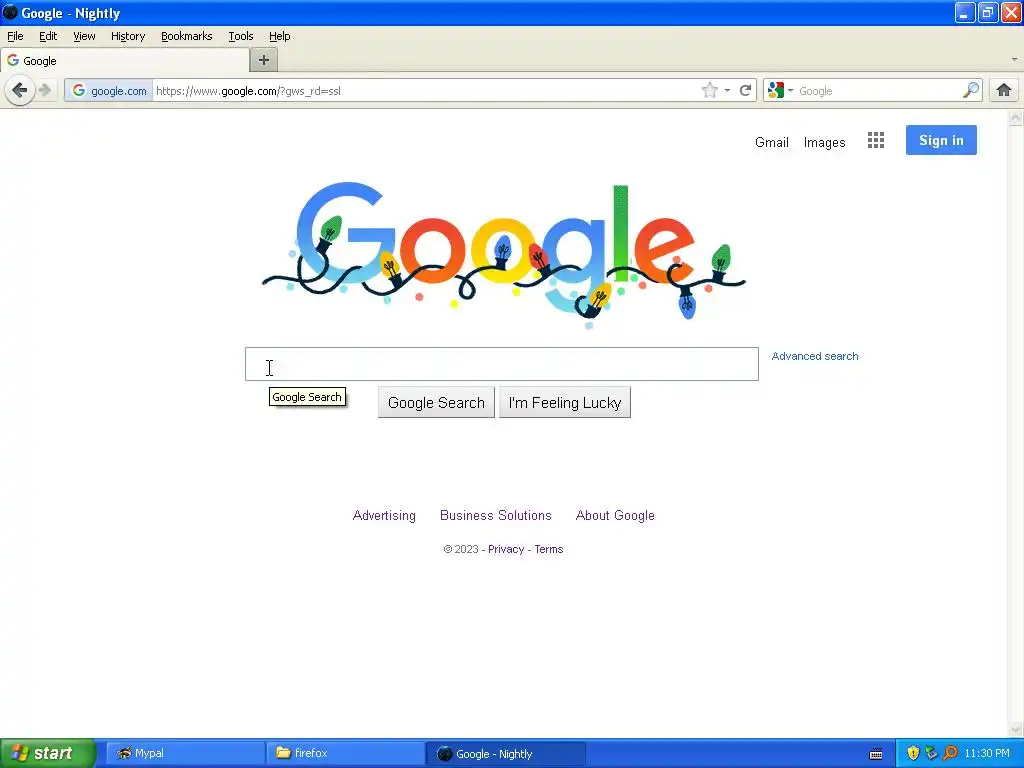Open the About Google link
This screenshot has height=768, width=1024.
point(615,515)
